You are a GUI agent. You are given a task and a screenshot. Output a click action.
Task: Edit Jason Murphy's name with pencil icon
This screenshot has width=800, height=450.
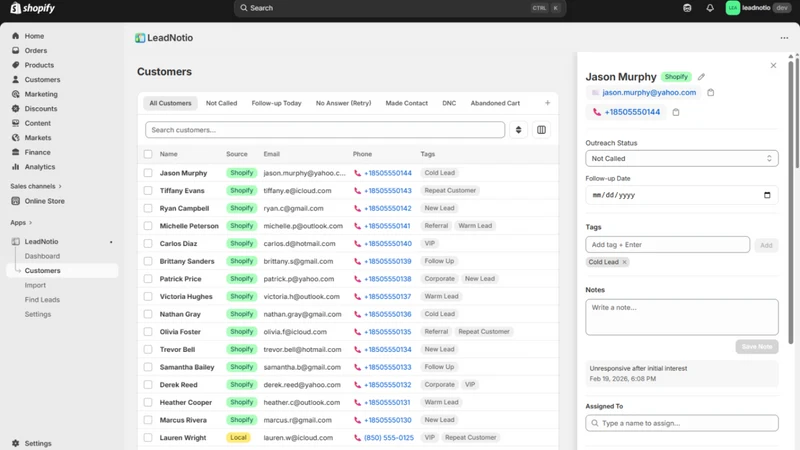702,77
